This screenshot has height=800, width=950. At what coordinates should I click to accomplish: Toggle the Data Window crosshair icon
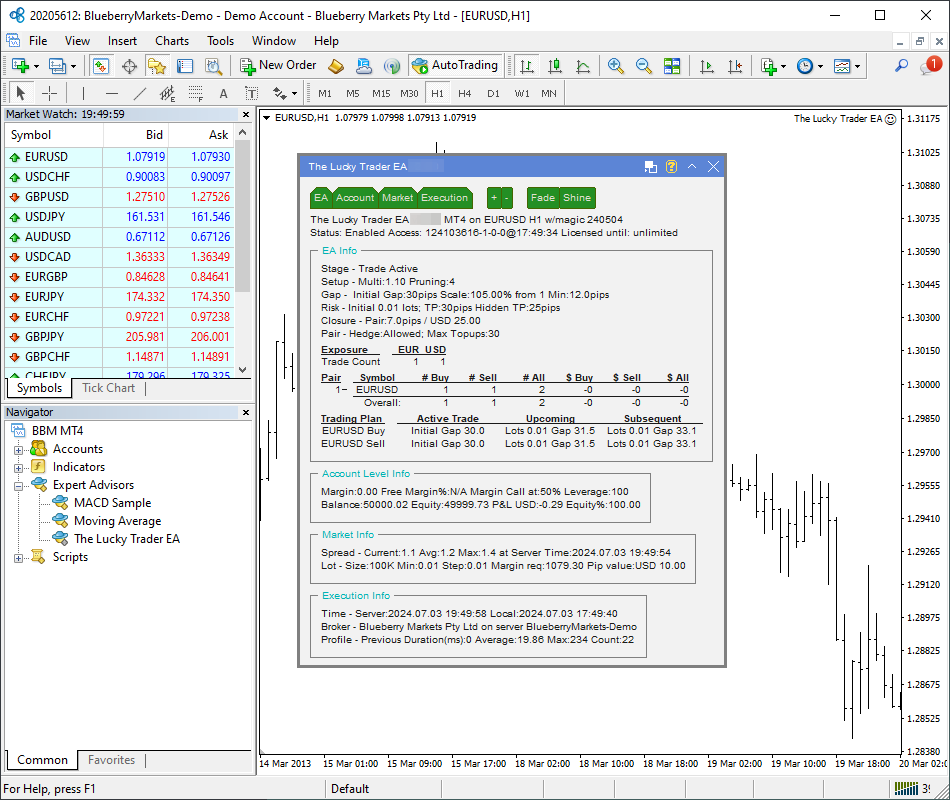pyautogui.click(x=129, y=65)
